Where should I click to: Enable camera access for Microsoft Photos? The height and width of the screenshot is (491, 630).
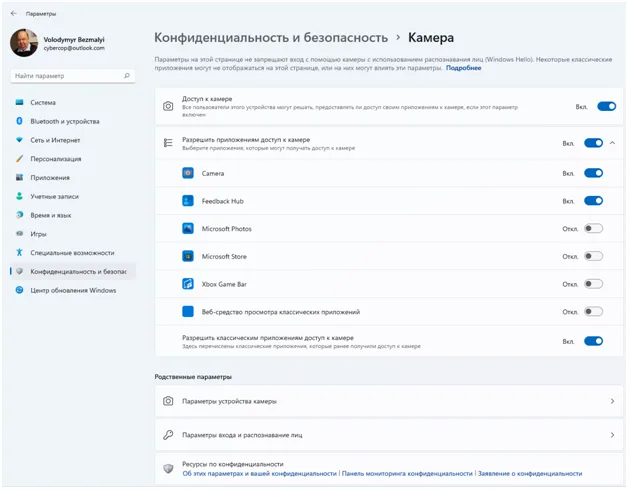(x=593, y=229)
